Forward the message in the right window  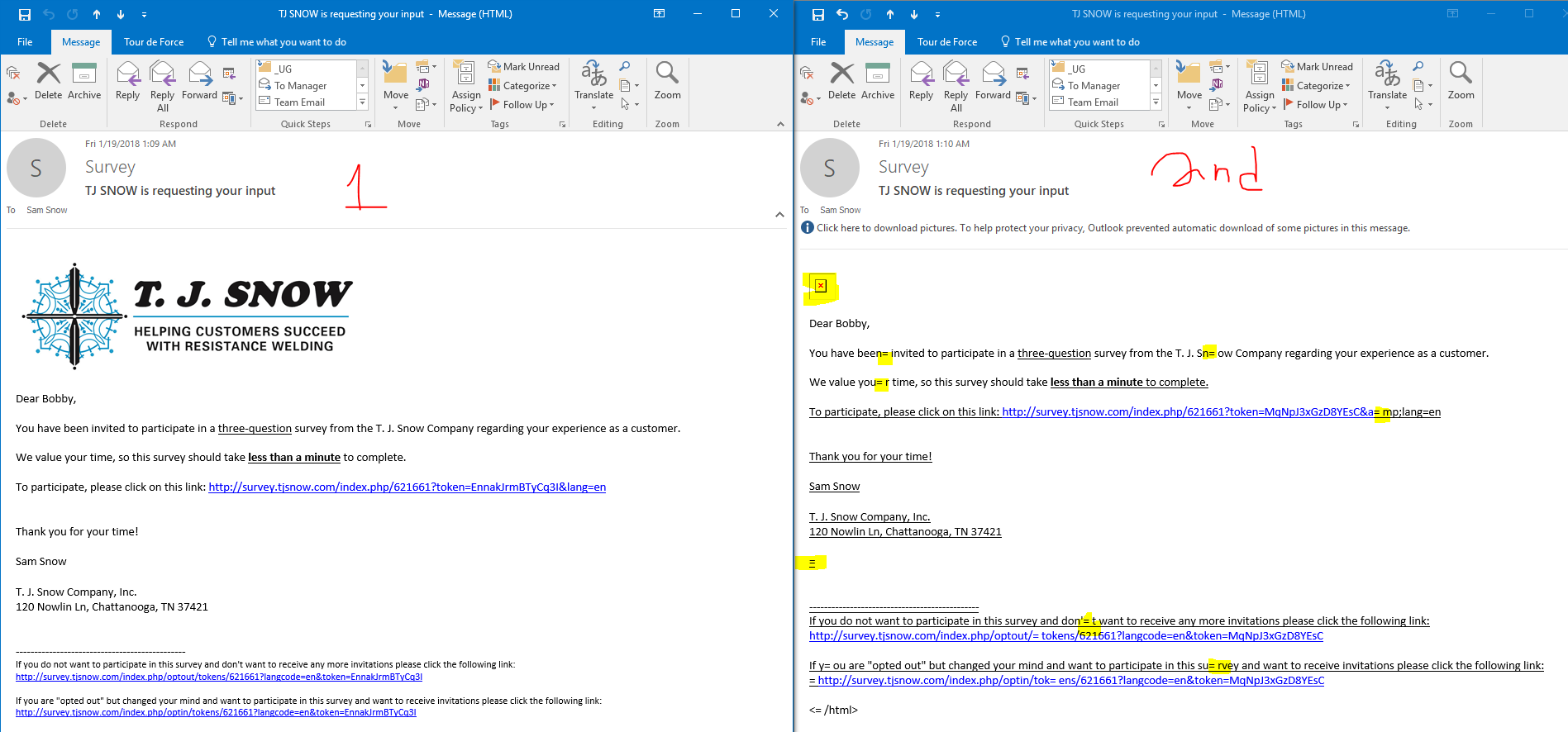point(993,82)
